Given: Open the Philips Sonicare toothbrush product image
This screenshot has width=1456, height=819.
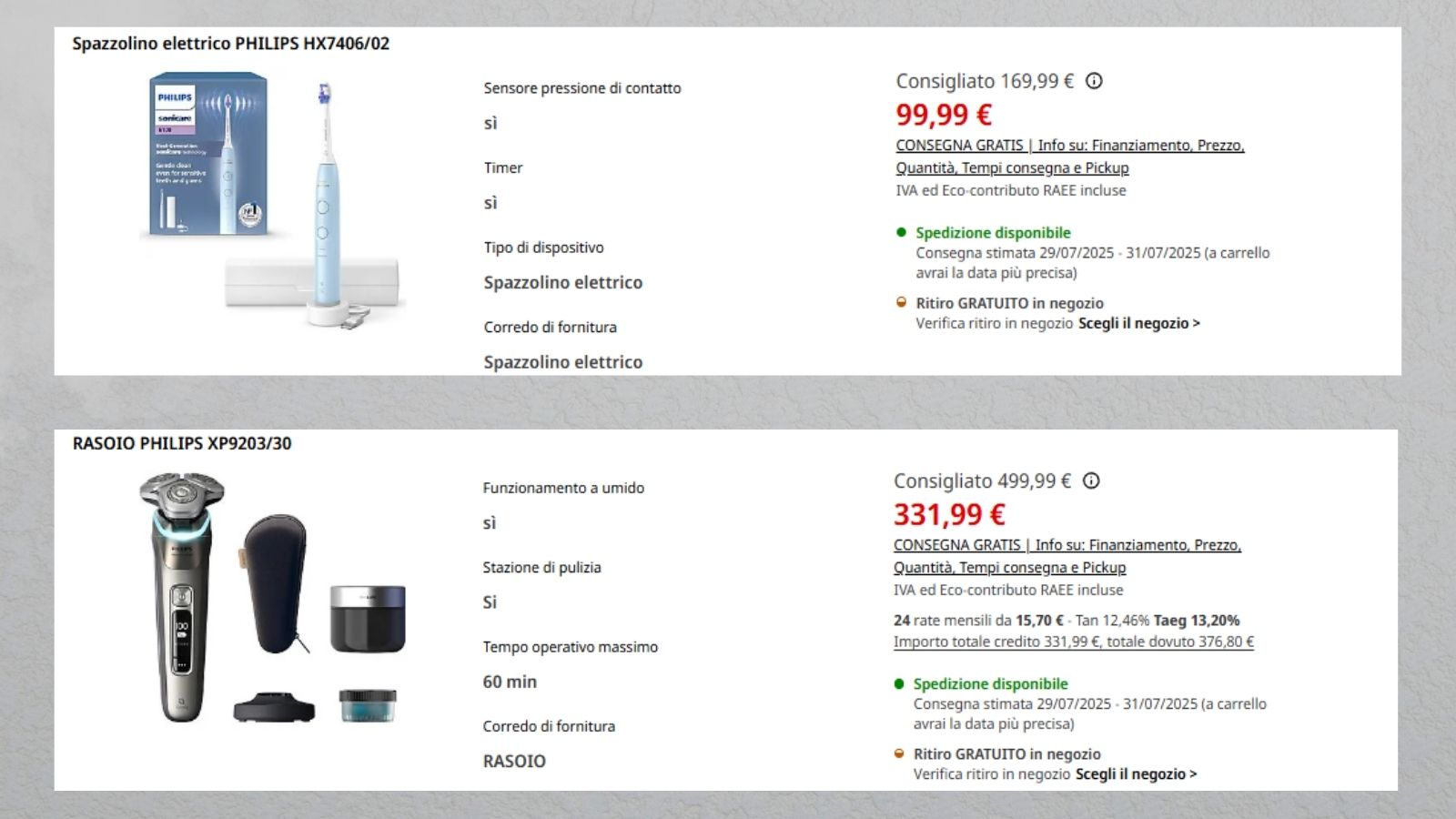Looking at the screenshot, I should pos(273,202).
